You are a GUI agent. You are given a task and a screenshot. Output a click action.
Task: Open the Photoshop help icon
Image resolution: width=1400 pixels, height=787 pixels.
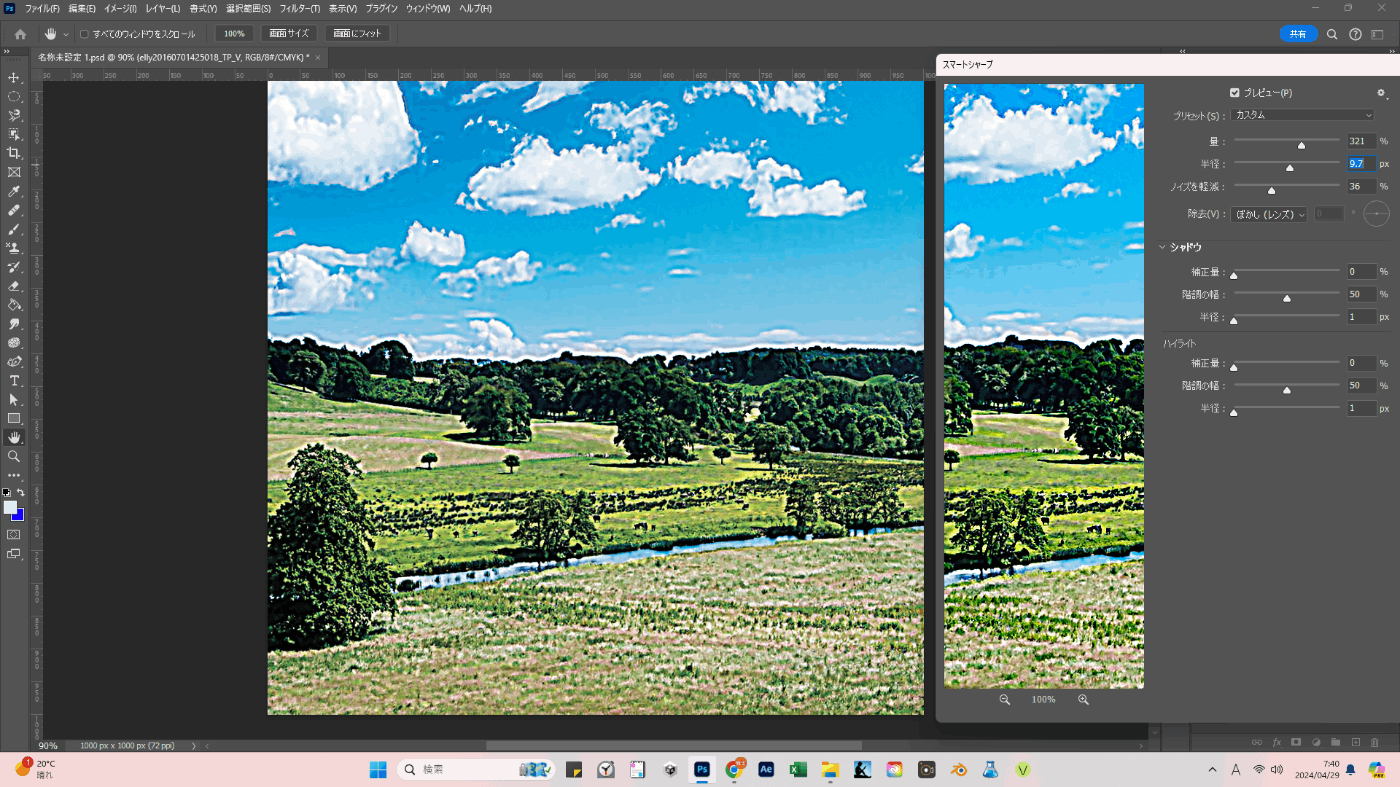[x=1355, y=34]
